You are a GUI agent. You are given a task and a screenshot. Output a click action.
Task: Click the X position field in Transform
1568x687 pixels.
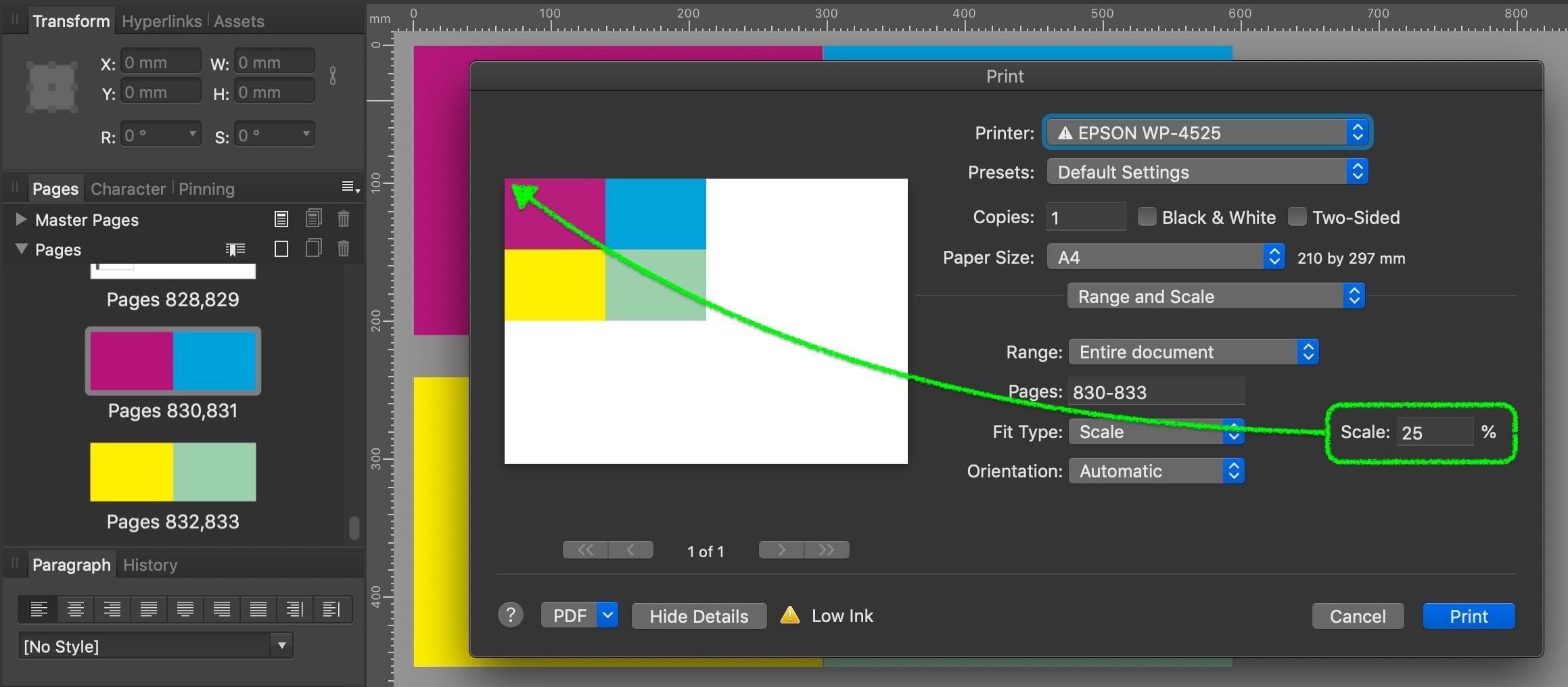pyautogui.click(x=160, y=62)
